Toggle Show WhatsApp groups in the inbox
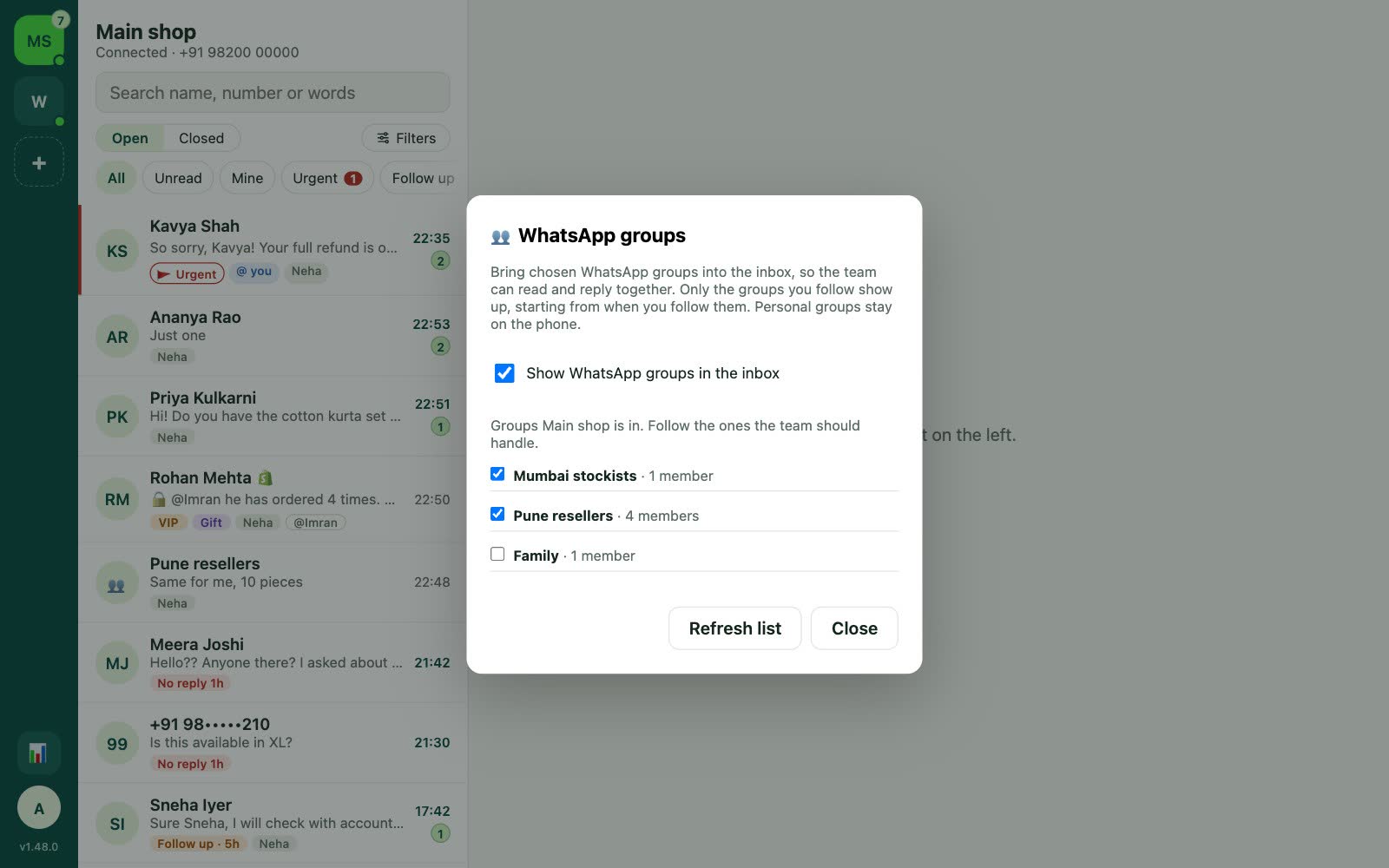 (504, 373)
